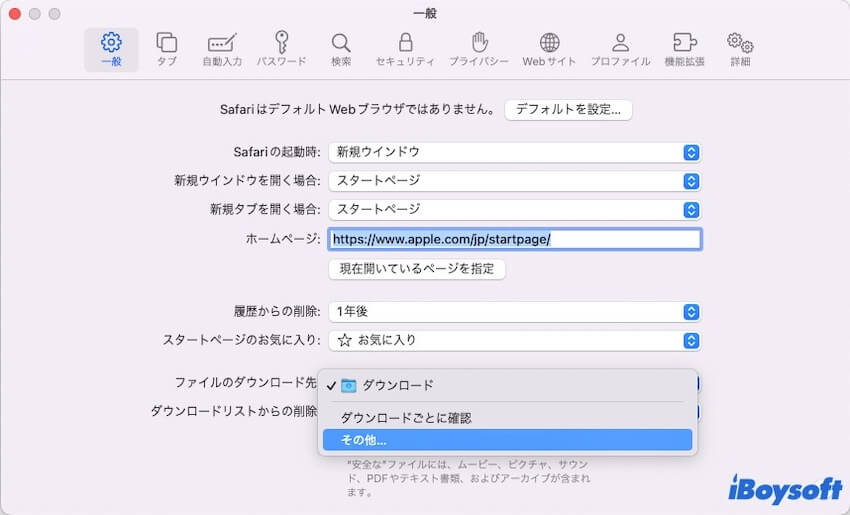The image size is (850, 515).
Task: Click the ホームページ URL field
Action: pos(514,239)
